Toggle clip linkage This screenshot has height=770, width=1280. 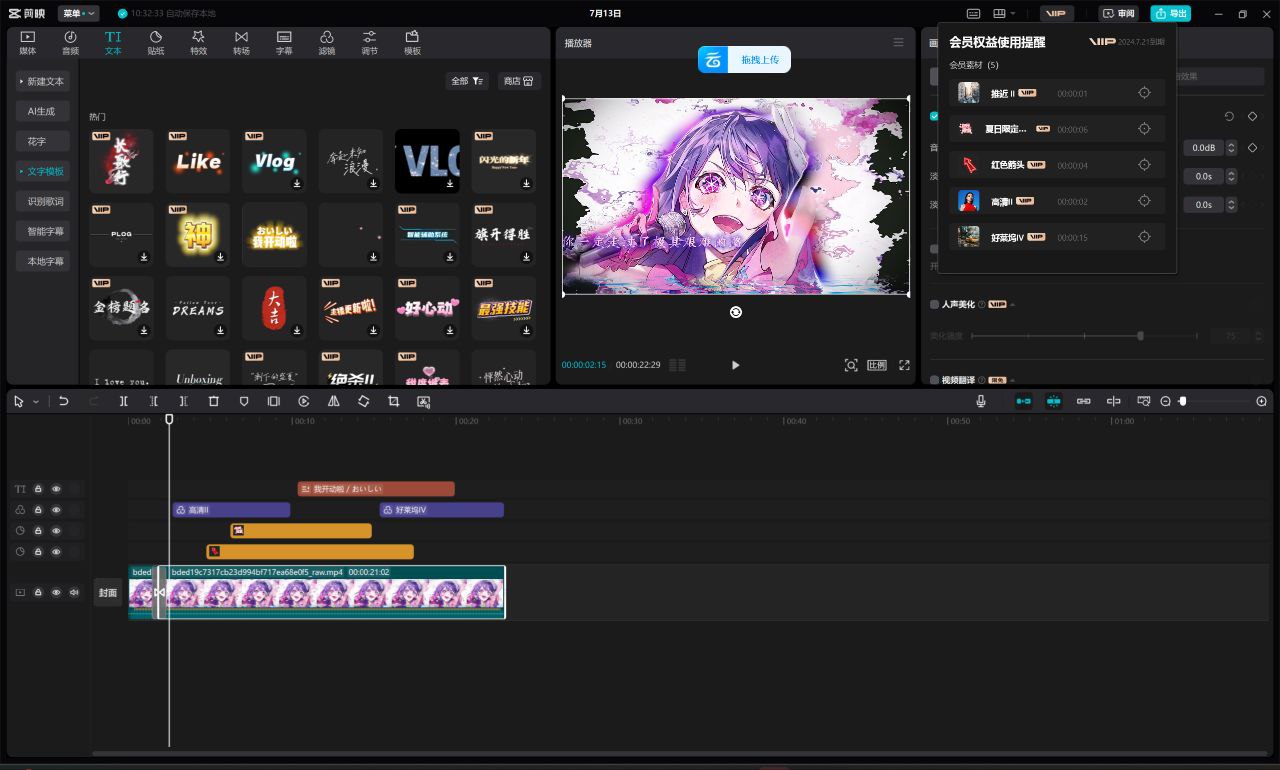[x=1083, y=401]
